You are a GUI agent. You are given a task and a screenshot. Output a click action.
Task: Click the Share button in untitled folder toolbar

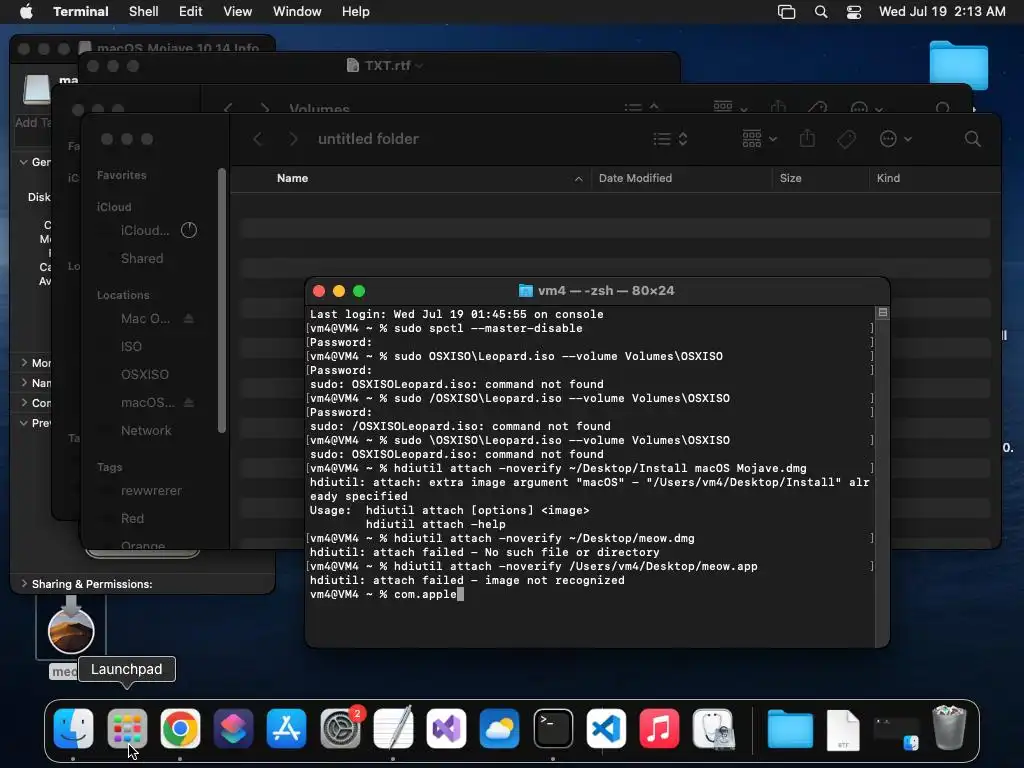(807, 138)
